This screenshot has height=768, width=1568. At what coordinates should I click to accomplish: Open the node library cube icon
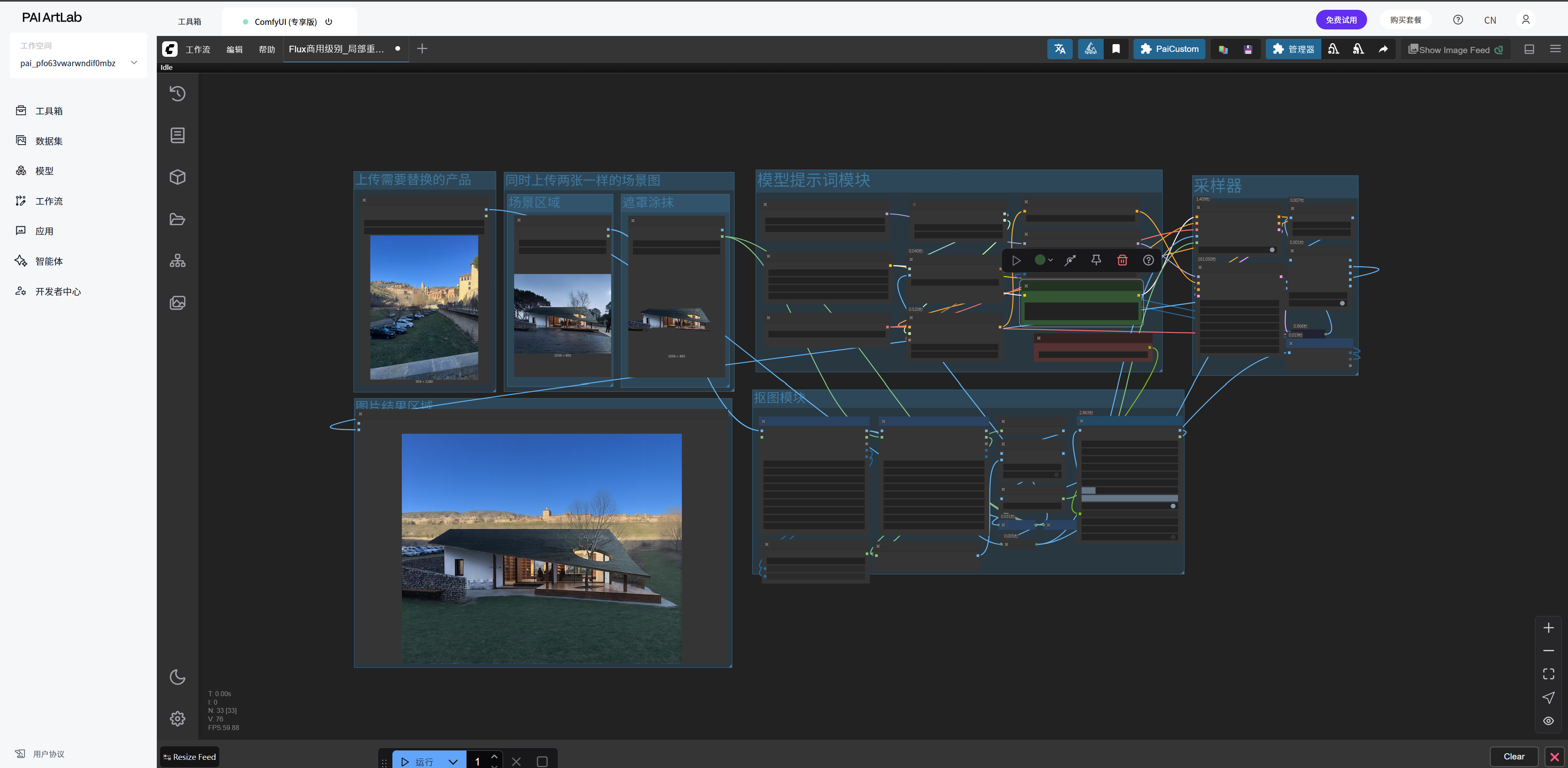pyautogui.click(x=177, y=176)
